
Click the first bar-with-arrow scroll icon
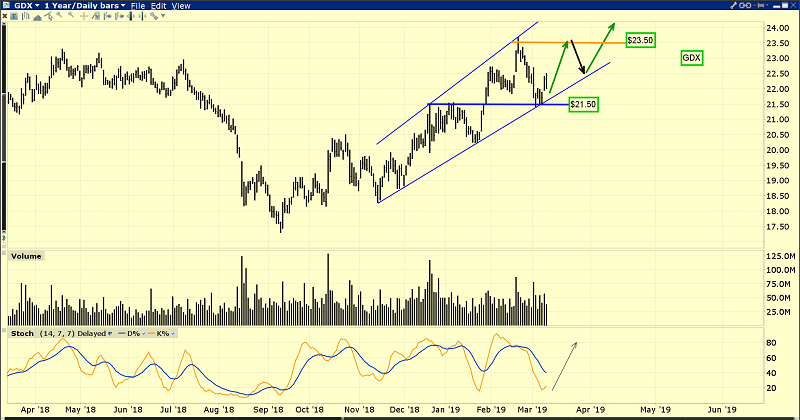[x=108, y=16]
